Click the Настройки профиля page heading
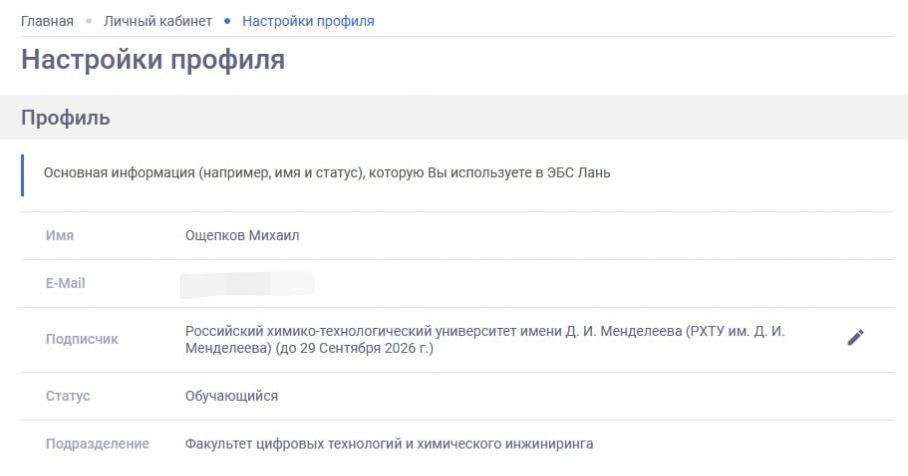This screenshot has height=476, width=908. click(153, 59)
